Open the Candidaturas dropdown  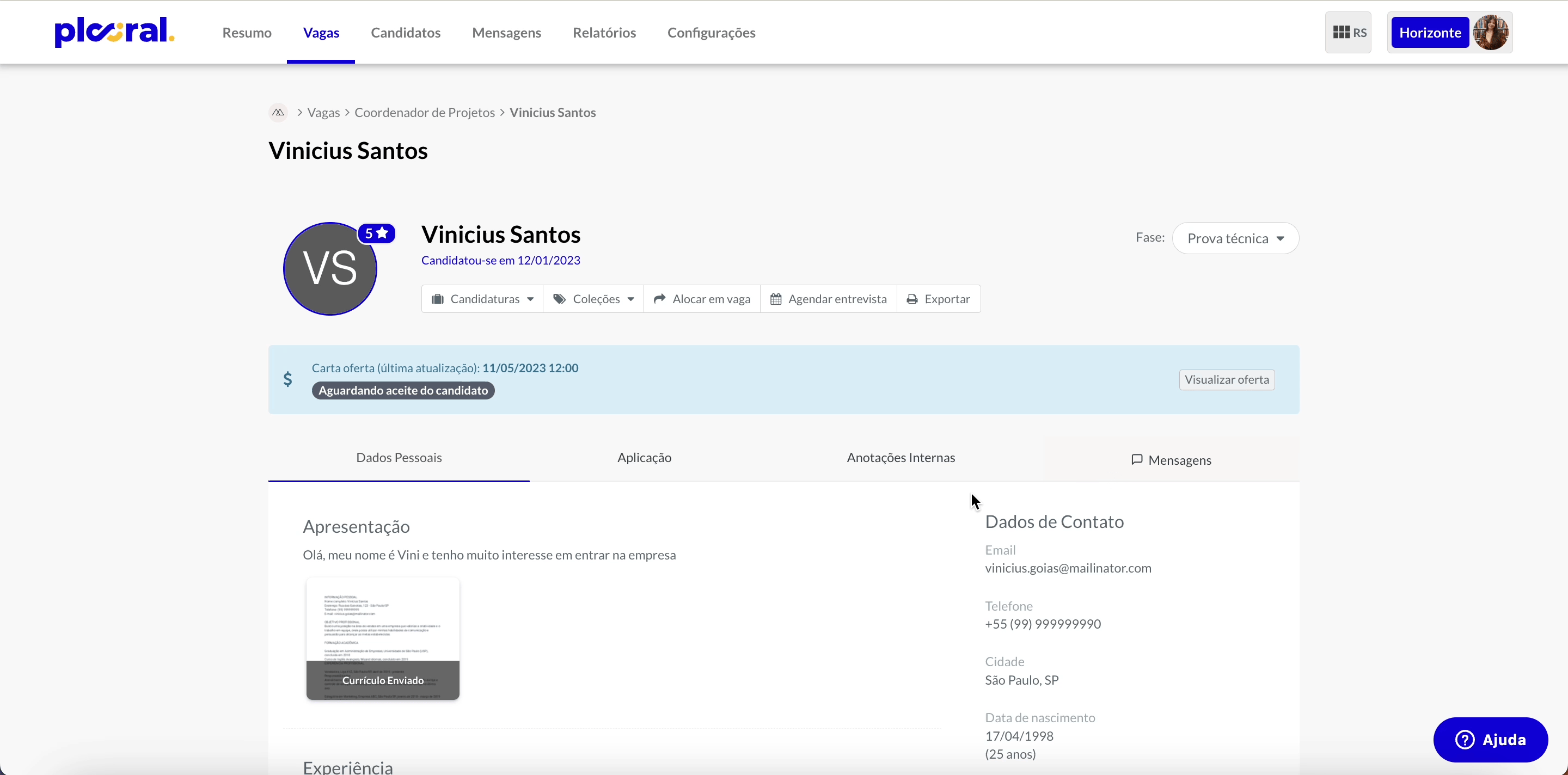(x=482, y=299)
